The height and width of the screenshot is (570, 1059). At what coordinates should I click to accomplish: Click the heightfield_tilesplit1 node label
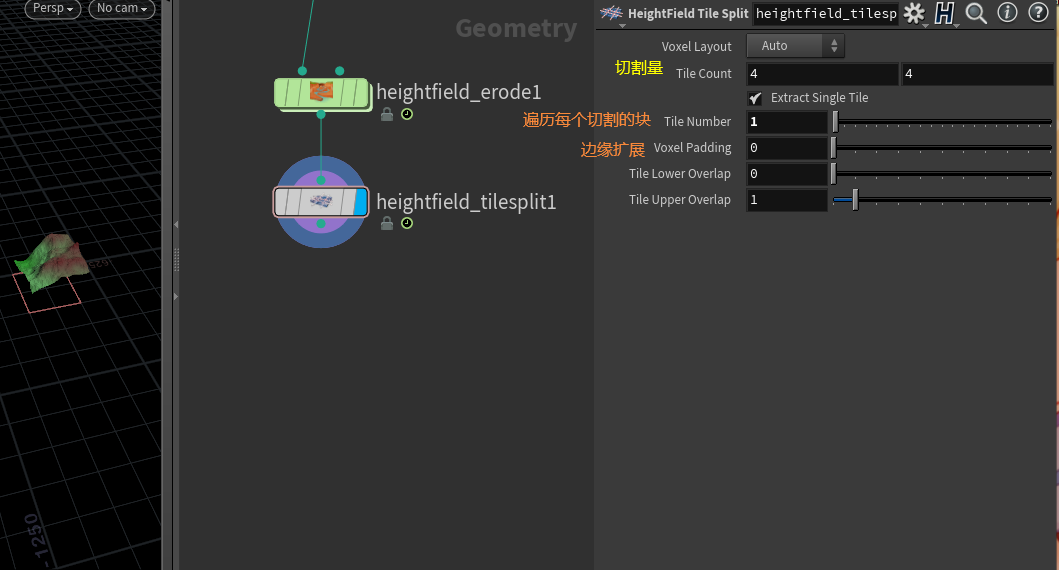tap(466, 201)
